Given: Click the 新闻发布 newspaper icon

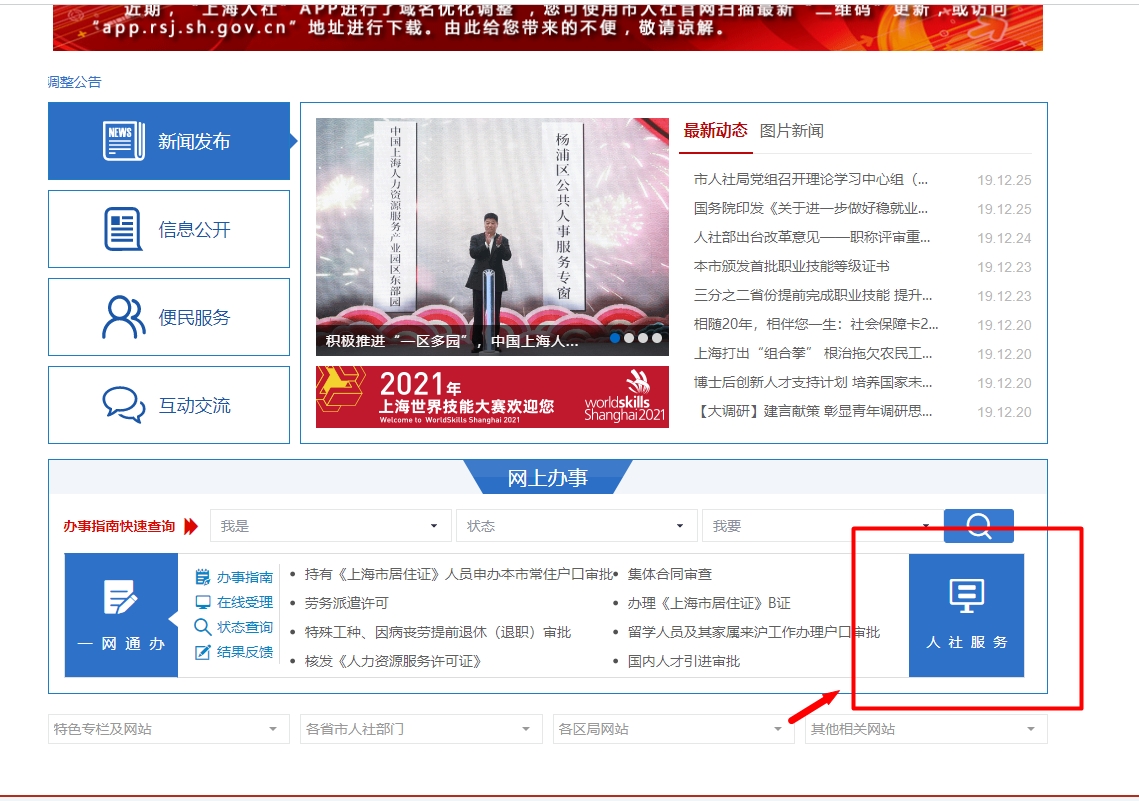Looking at the screenshot, I should (x=123, y=141).
